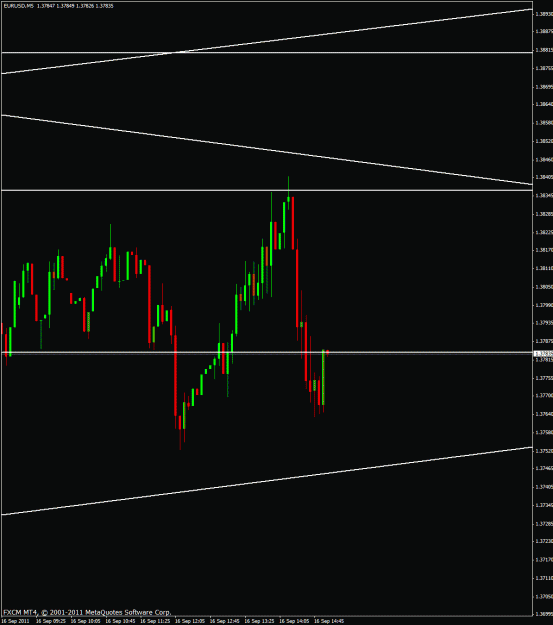Screen dimensions: 553x625
Task: Click the 1.3881 price axis label
Action: [544, 50]
